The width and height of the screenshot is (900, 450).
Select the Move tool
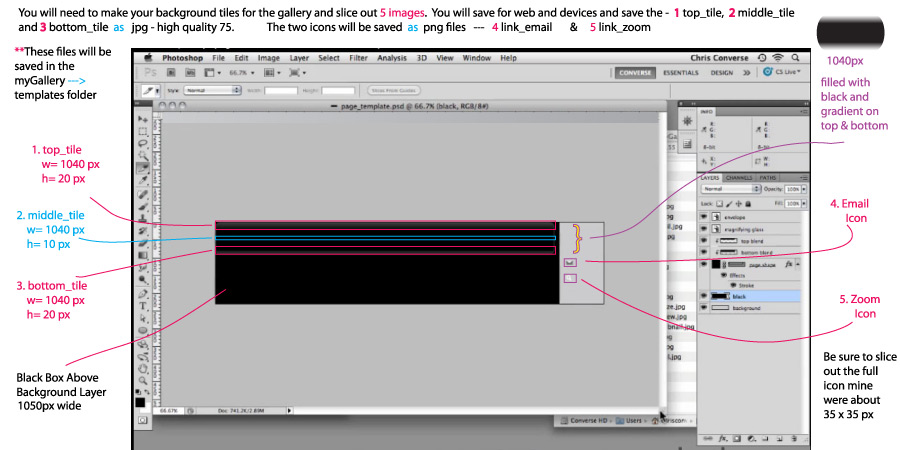(142, 118)
